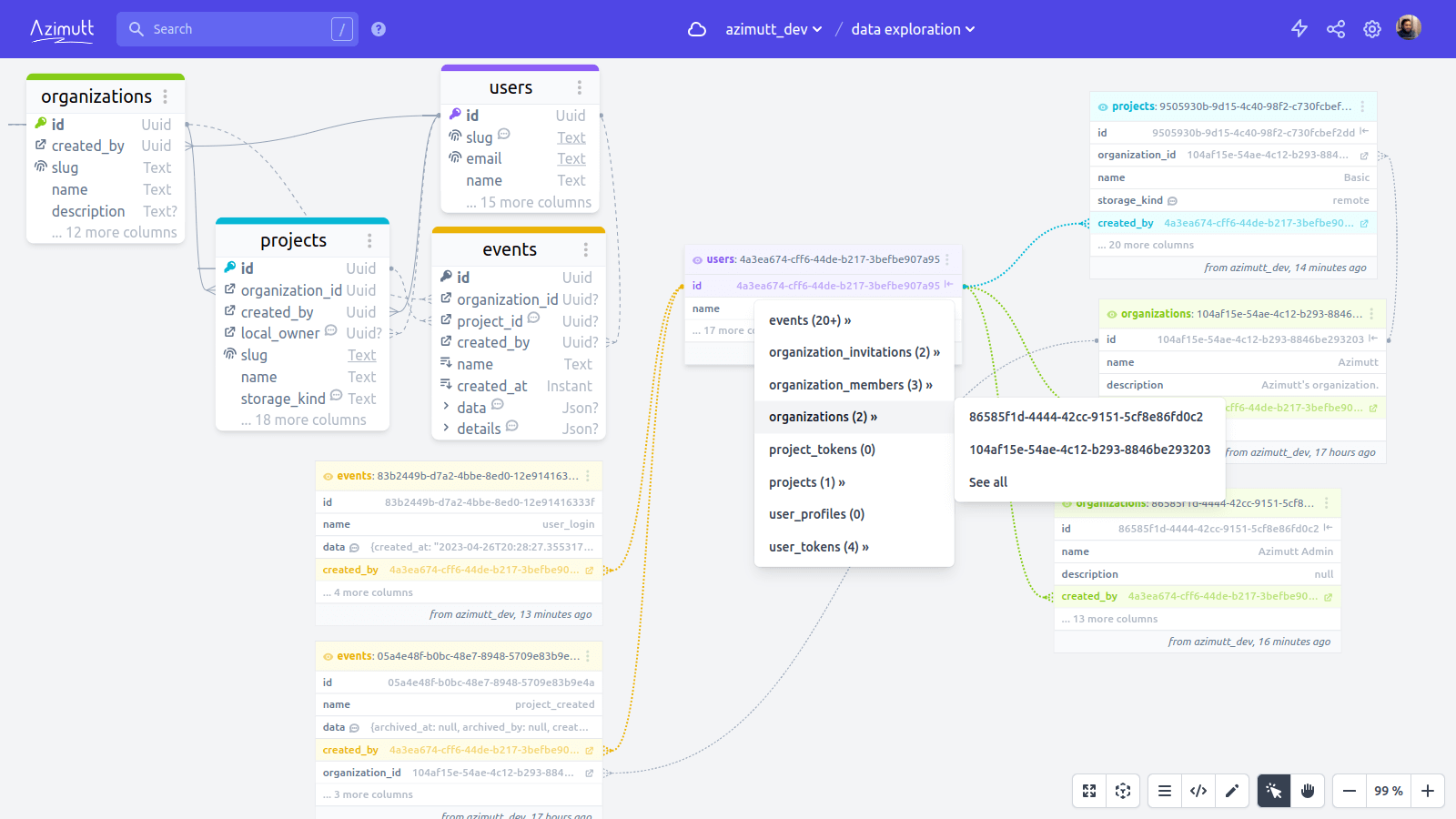The image size is (1456, 819).
Task: Switch to the hand drag mode
Action: [x=1308, y=791]
